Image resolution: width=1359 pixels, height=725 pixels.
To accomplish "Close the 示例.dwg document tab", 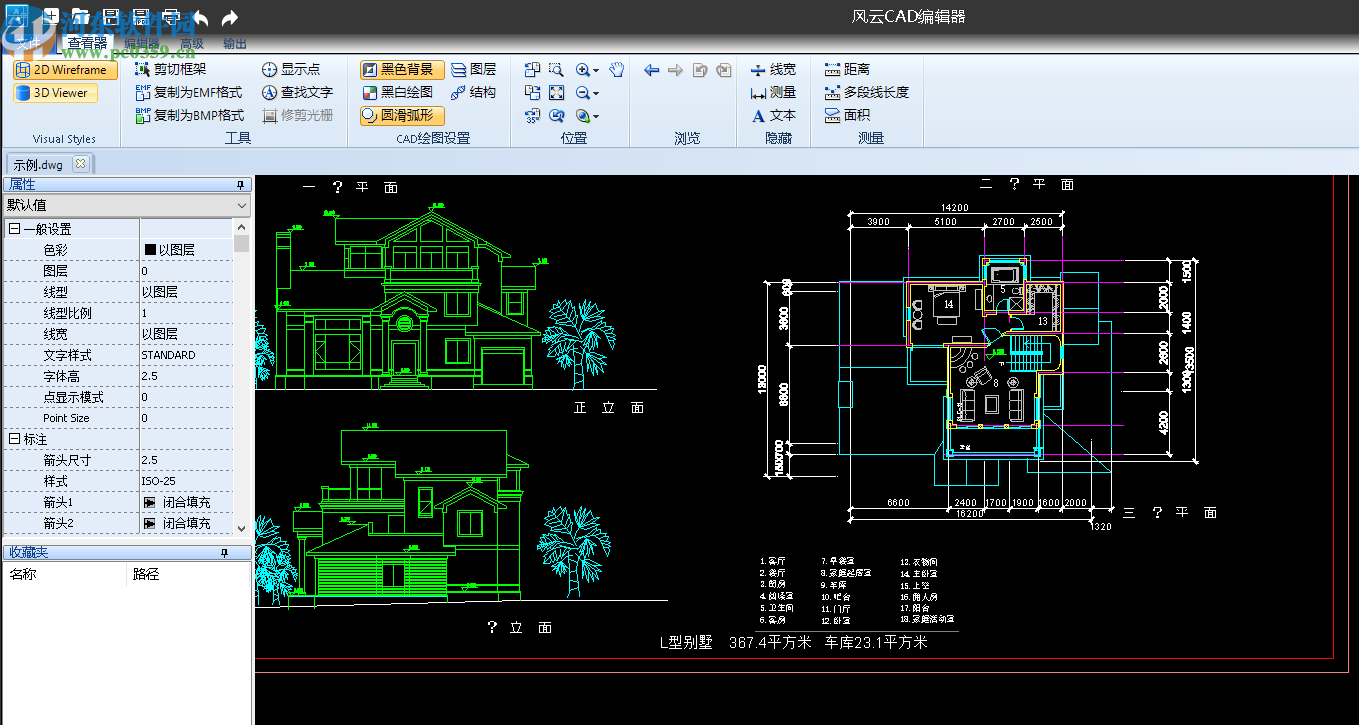I will point(81,163).
